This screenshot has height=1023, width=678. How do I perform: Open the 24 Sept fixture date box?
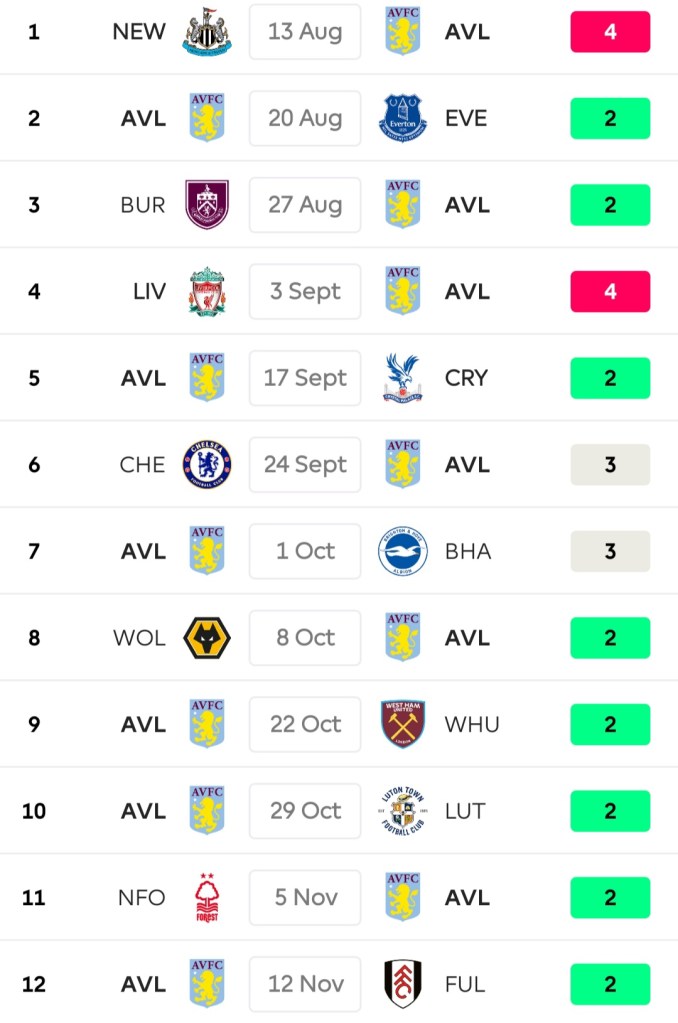coord(305,464)
